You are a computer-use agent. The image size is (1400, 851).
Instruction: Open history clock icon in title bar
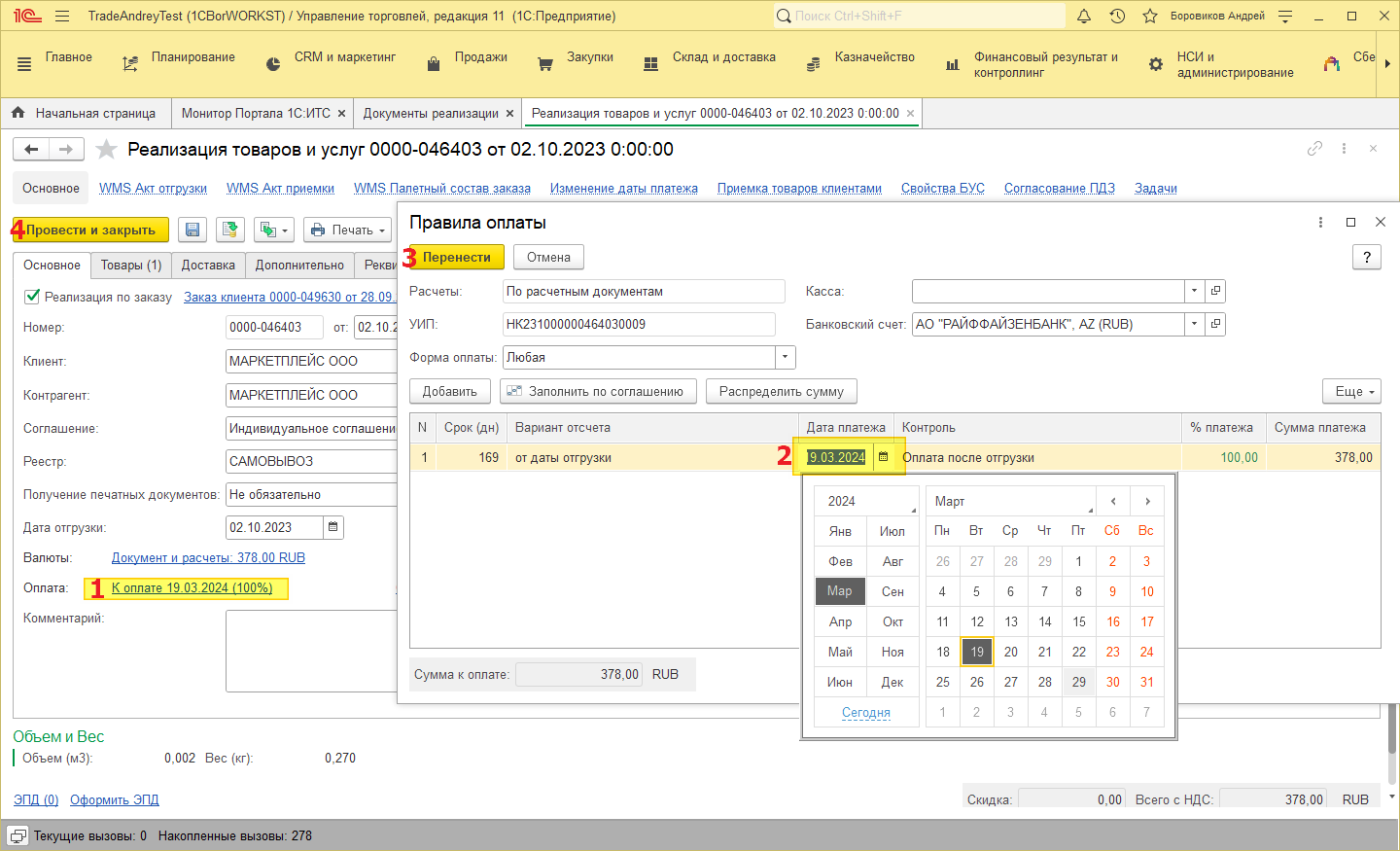coord(1117,16)
